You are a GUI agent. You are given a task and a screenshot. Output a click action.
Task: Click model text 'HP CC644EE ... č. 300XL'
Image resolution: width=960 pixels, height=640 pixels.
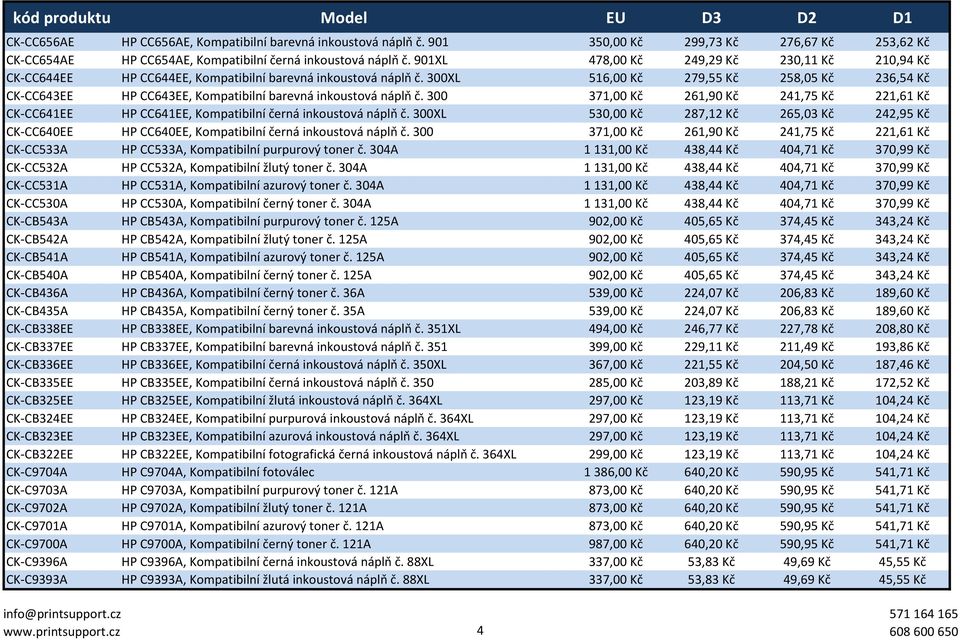291,78
